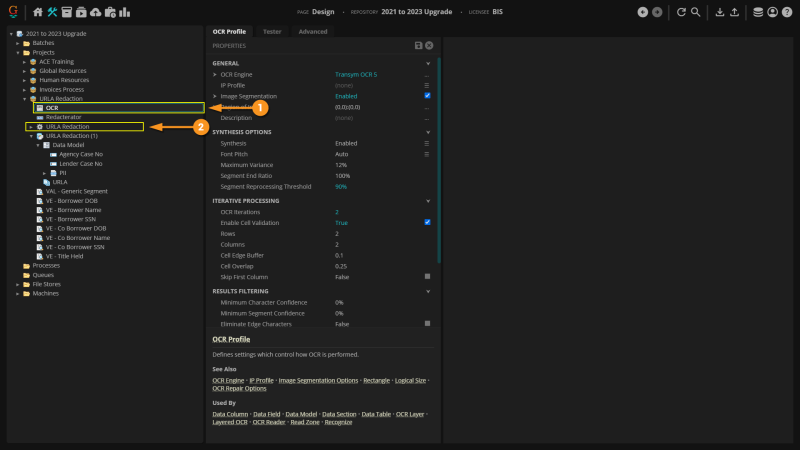800x450 pixels.
Task: Select the VE - Borrower SSN item
Action: (x=70, y=219)
